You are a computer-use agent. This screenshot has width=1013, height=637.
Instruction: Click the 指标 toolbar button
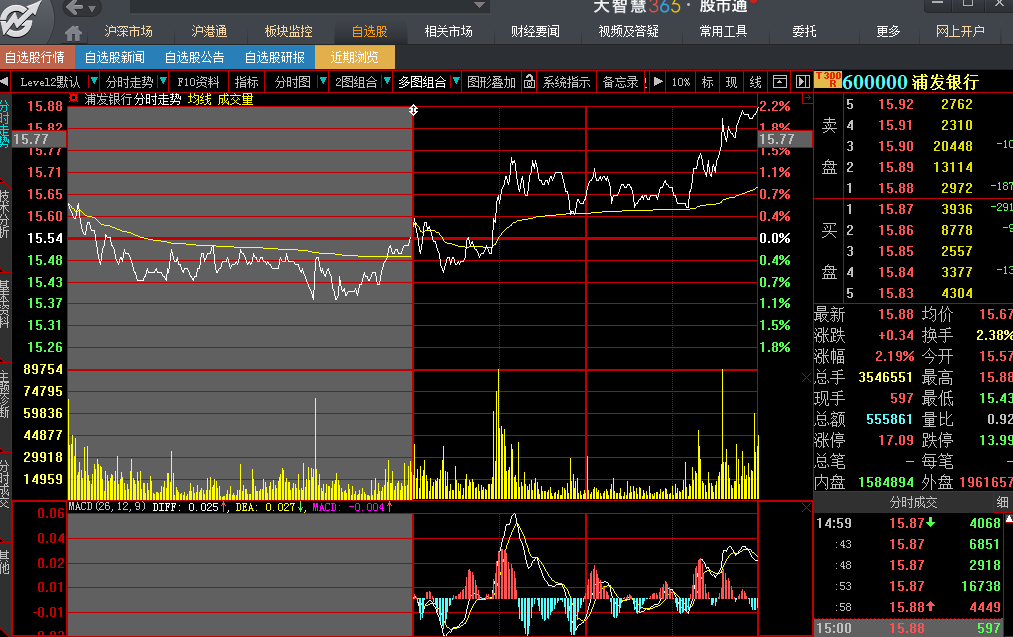246,82
